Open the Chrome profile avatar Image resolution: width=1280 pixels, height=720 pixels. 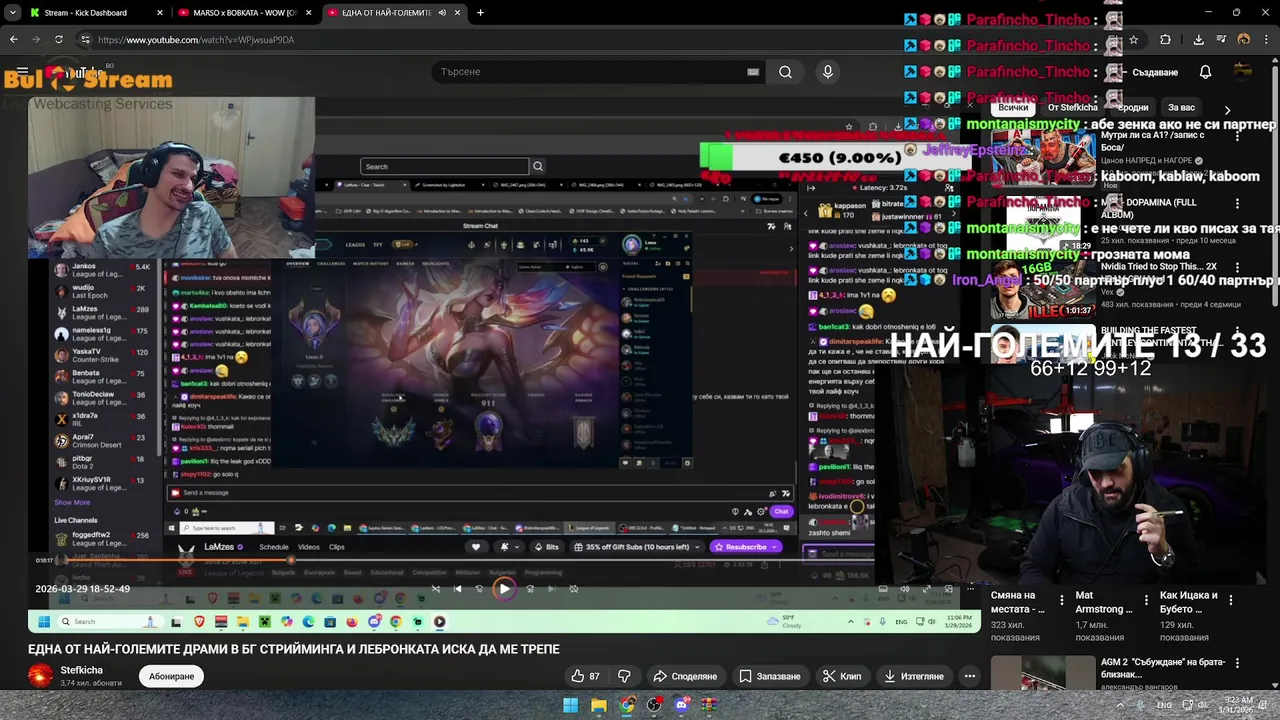point(1243,40)
